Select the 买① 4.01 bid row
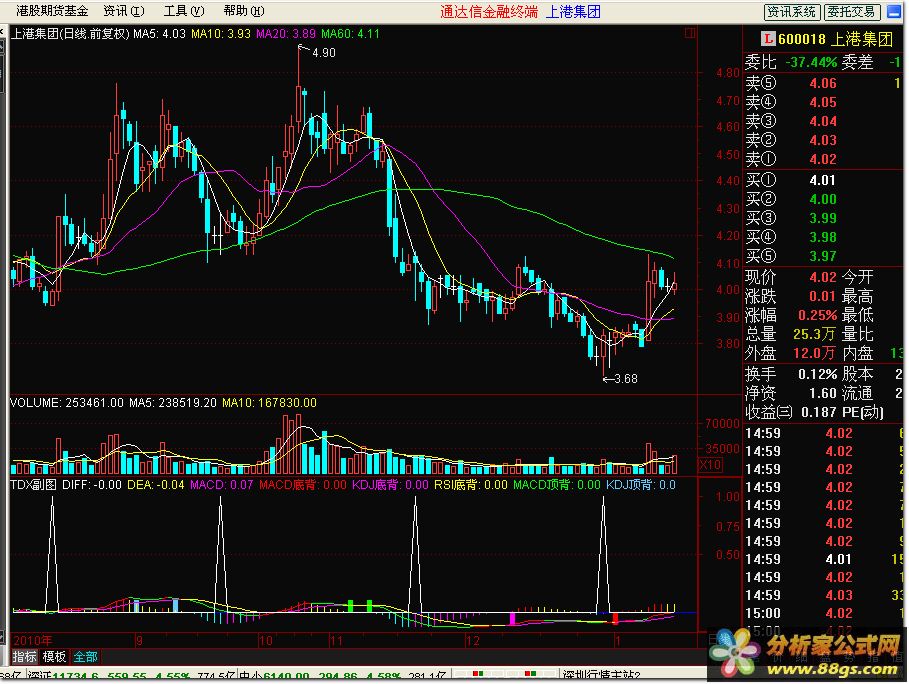This screenshot has height=684, width=909. tap(823, 180)
